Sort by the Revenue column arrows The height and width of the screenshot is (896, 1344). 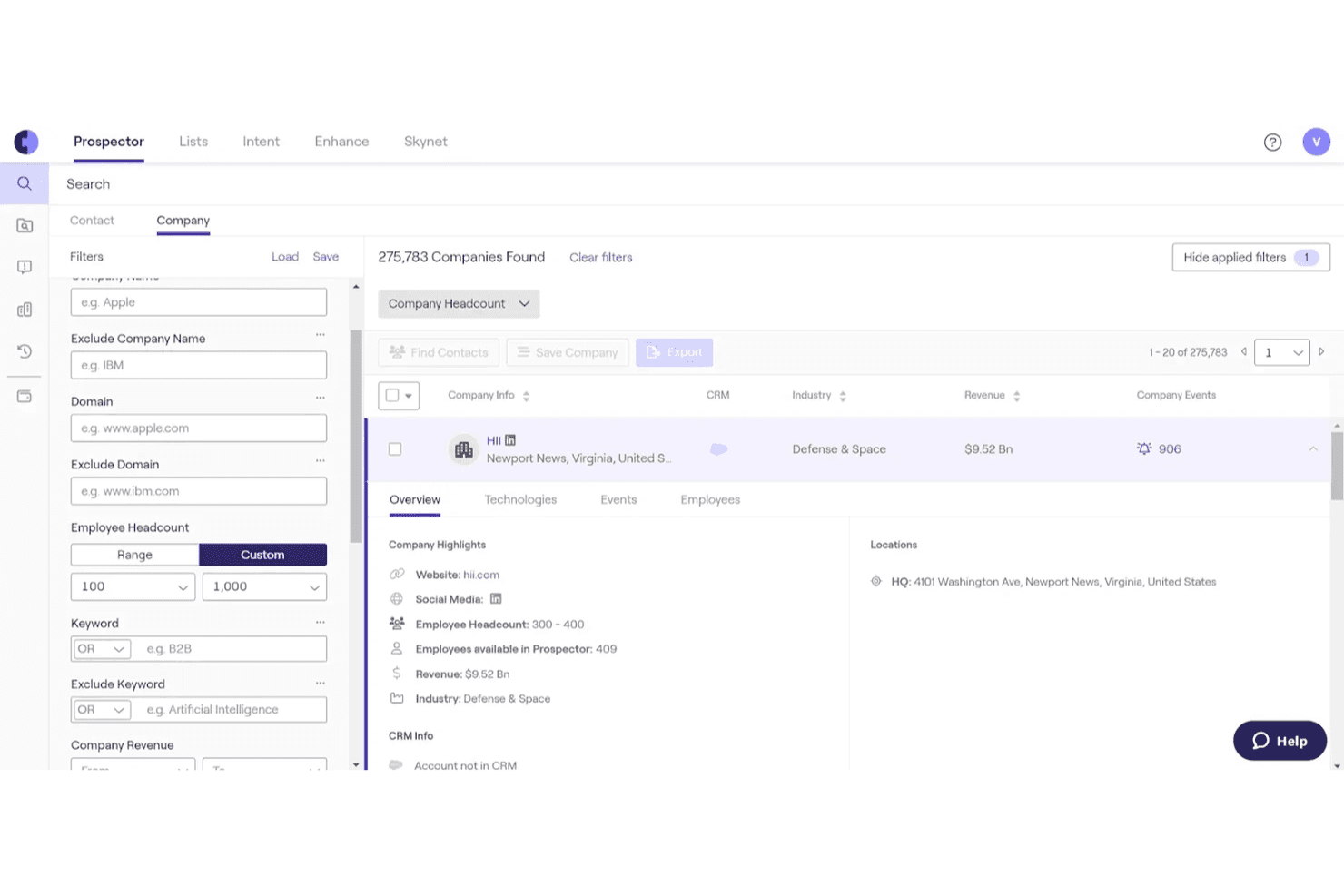(1016, 396)
